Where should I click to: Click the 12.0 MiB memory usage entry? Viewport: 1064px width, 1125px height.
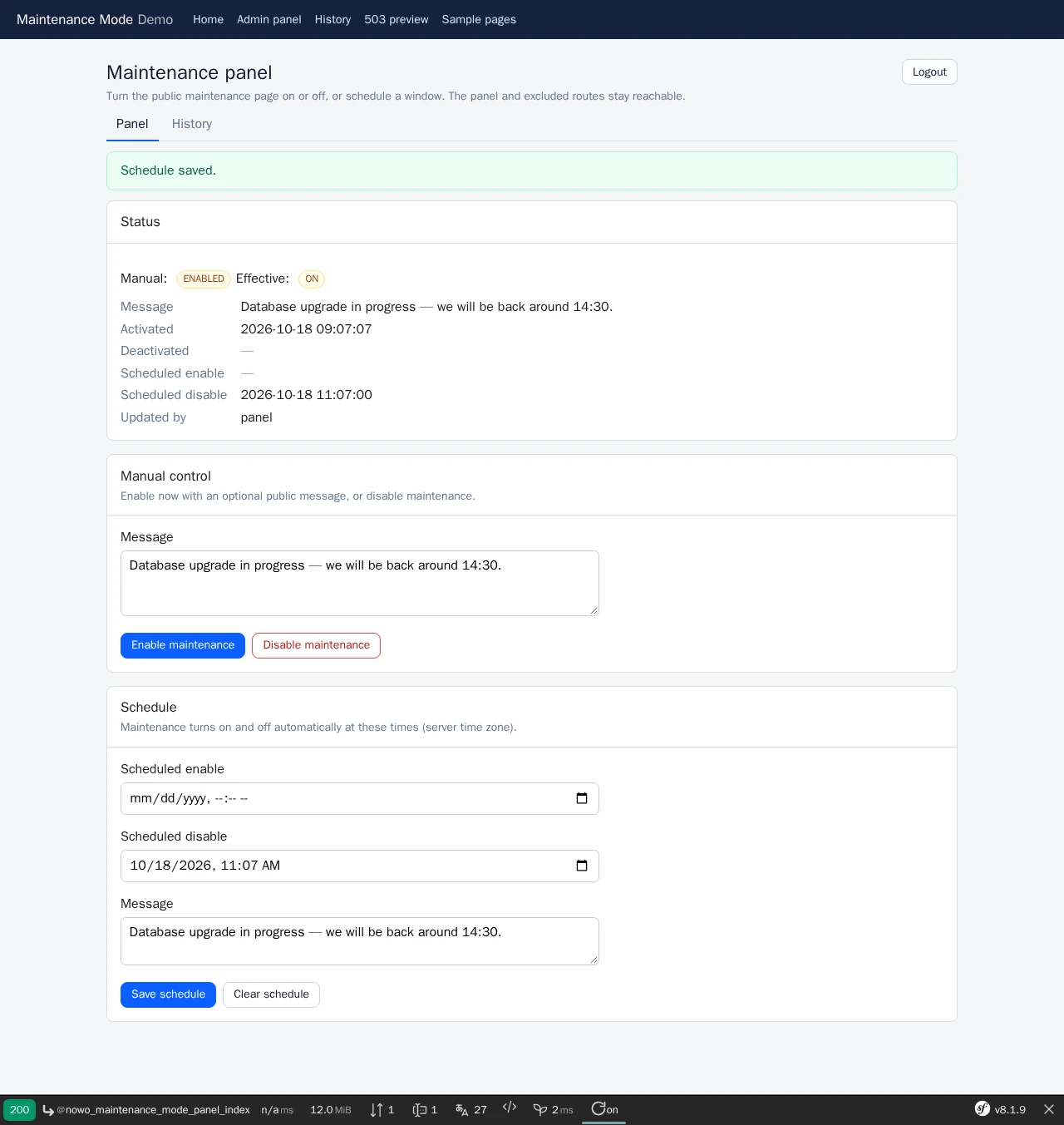[331, 1110]
